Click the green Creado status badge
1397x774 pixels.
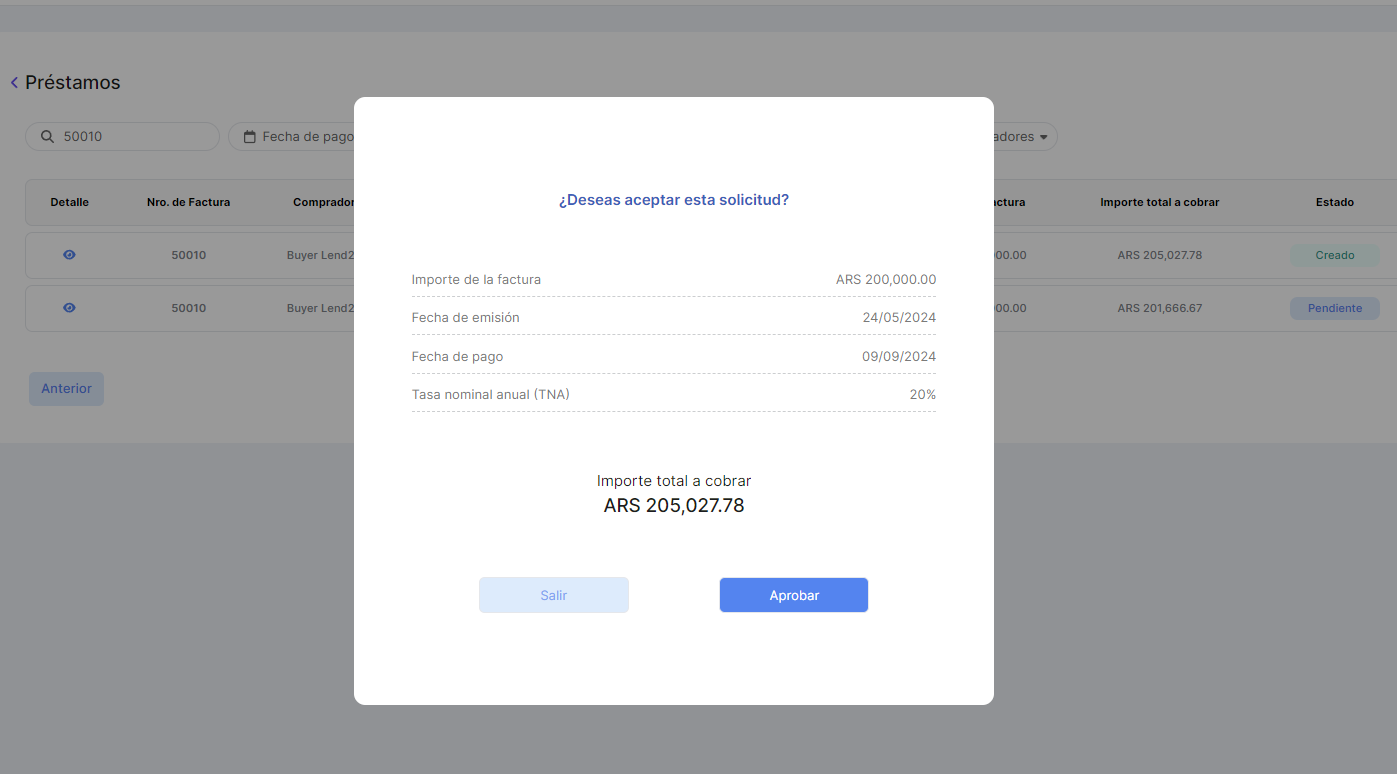click(1334, 255)
